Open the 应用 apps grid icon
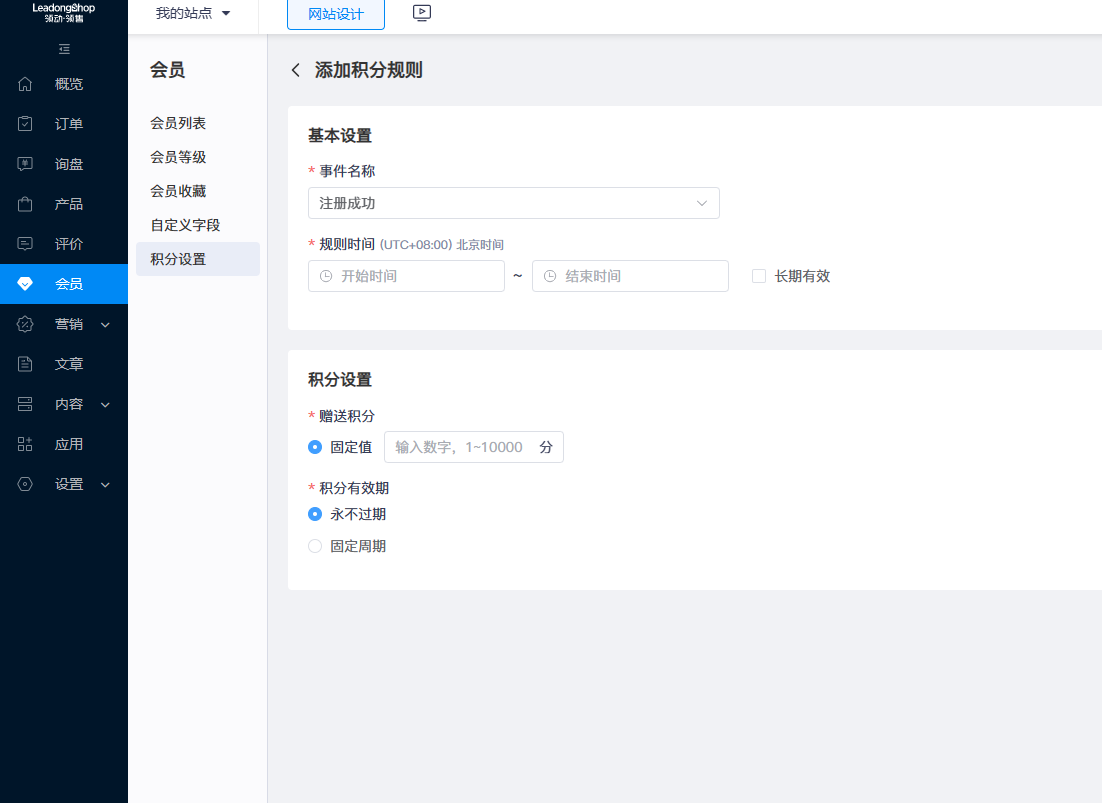The image size is (1102, 803). [26, 444]
